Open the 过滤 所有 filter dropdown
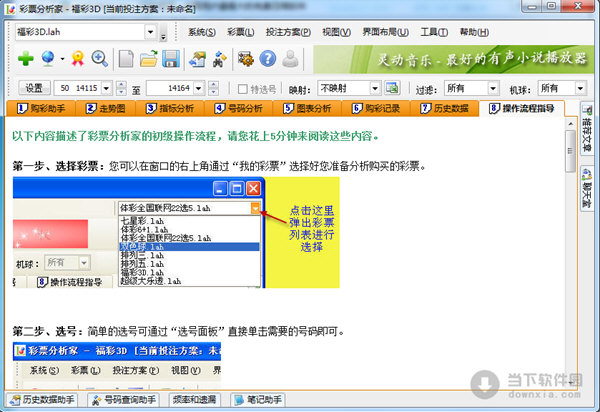The width and height of the screenshot is (600, 412). 493,88
